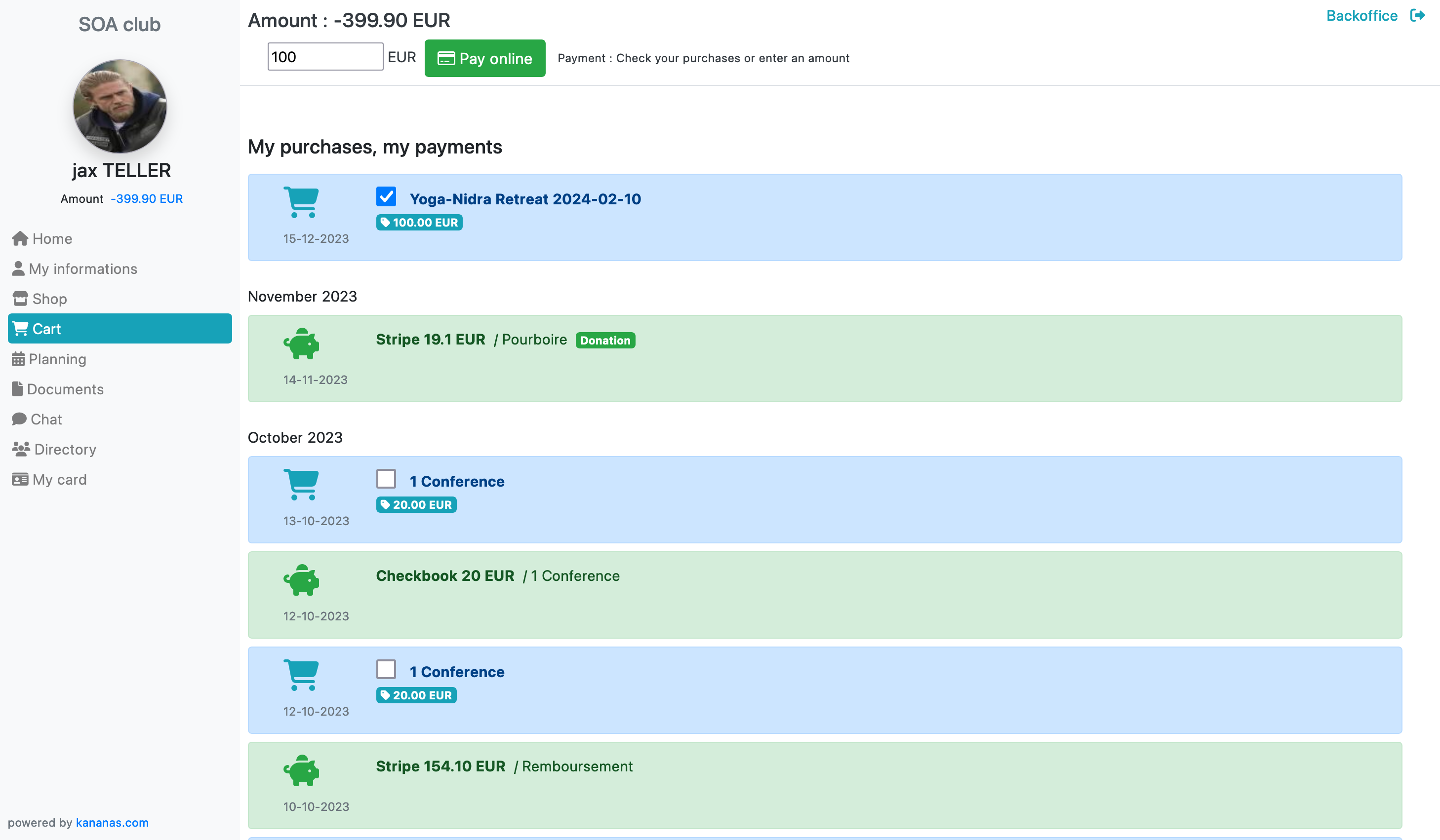Click the 100.00 EUR price badge
Viewport: 1440px width, 840px height.
pos(419,222)
